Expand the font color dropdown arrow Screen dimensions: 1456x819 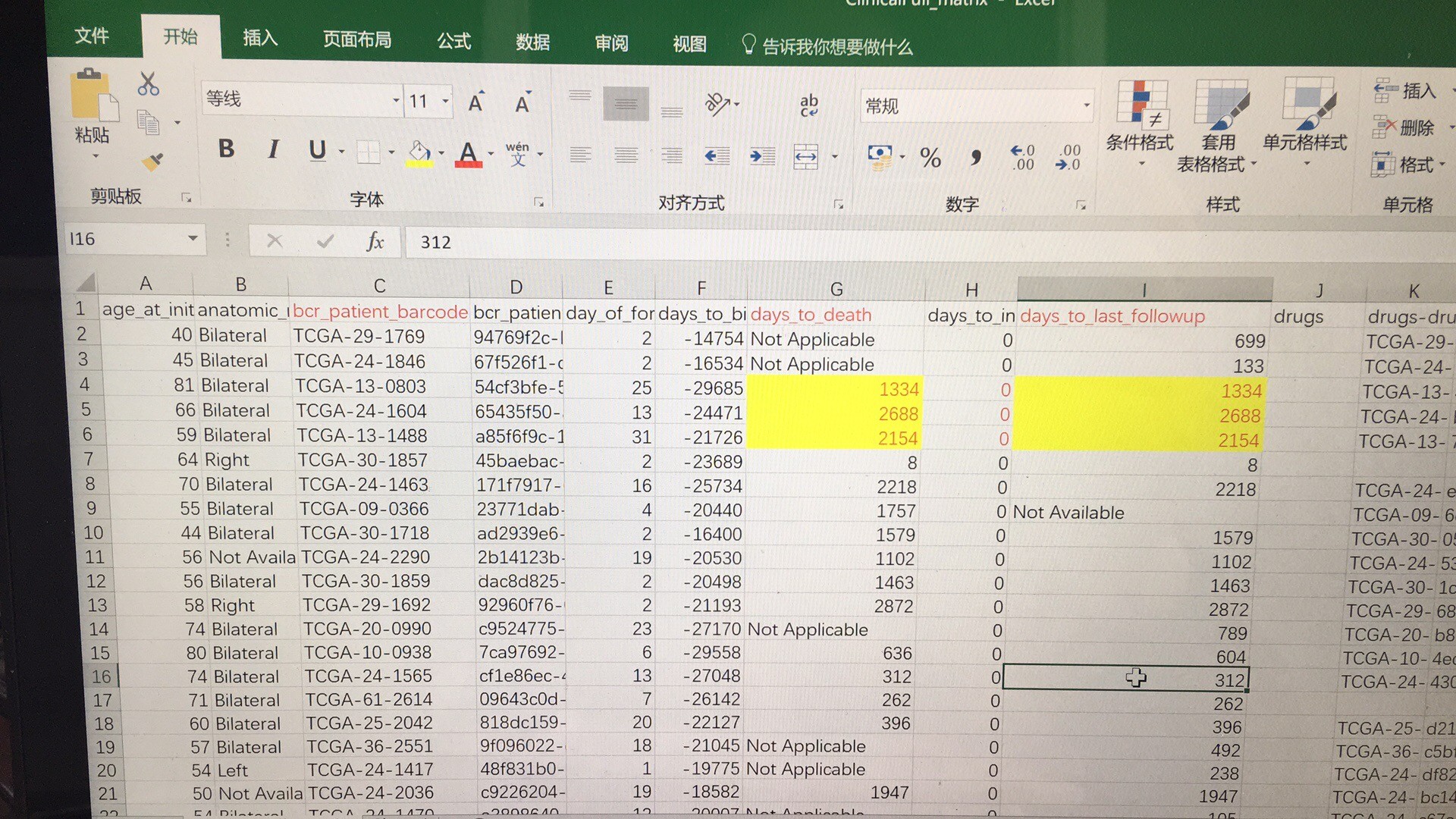[491, 154]
